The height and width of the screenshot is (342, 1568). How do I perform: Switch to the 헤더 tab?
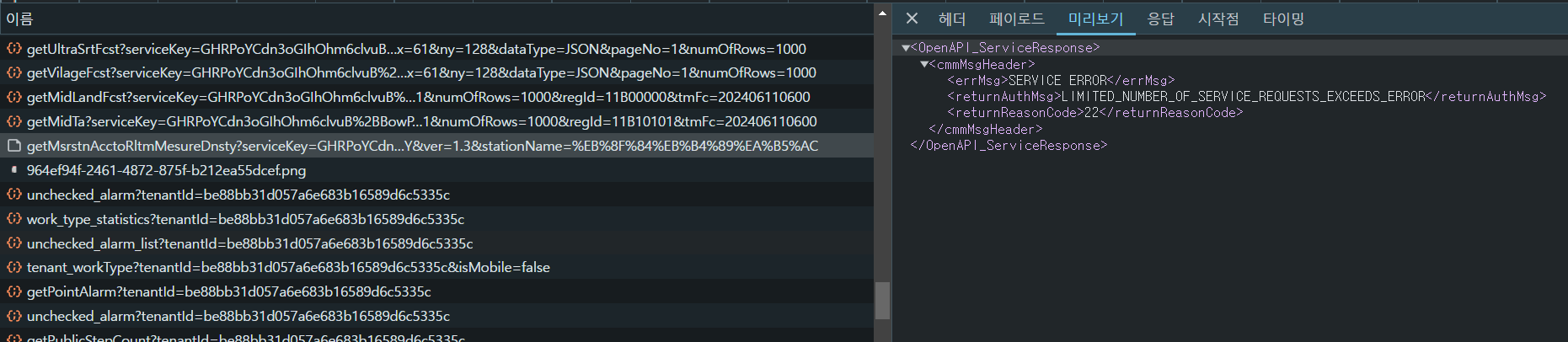pyautogui.click(x=951, y=19)
